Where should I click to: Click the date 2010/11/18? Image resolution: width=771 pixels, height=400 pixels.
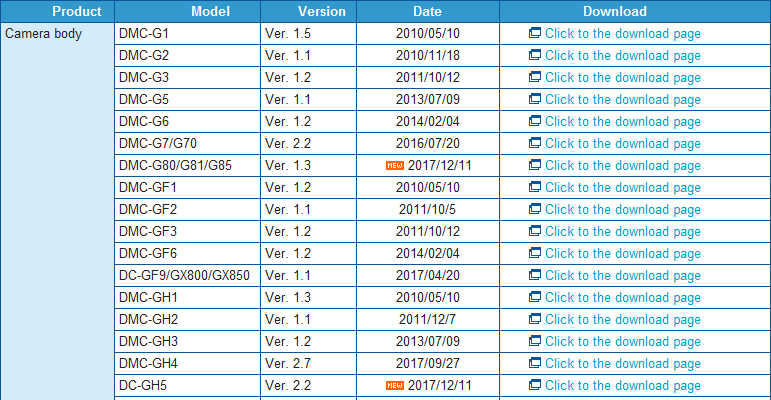428,56
